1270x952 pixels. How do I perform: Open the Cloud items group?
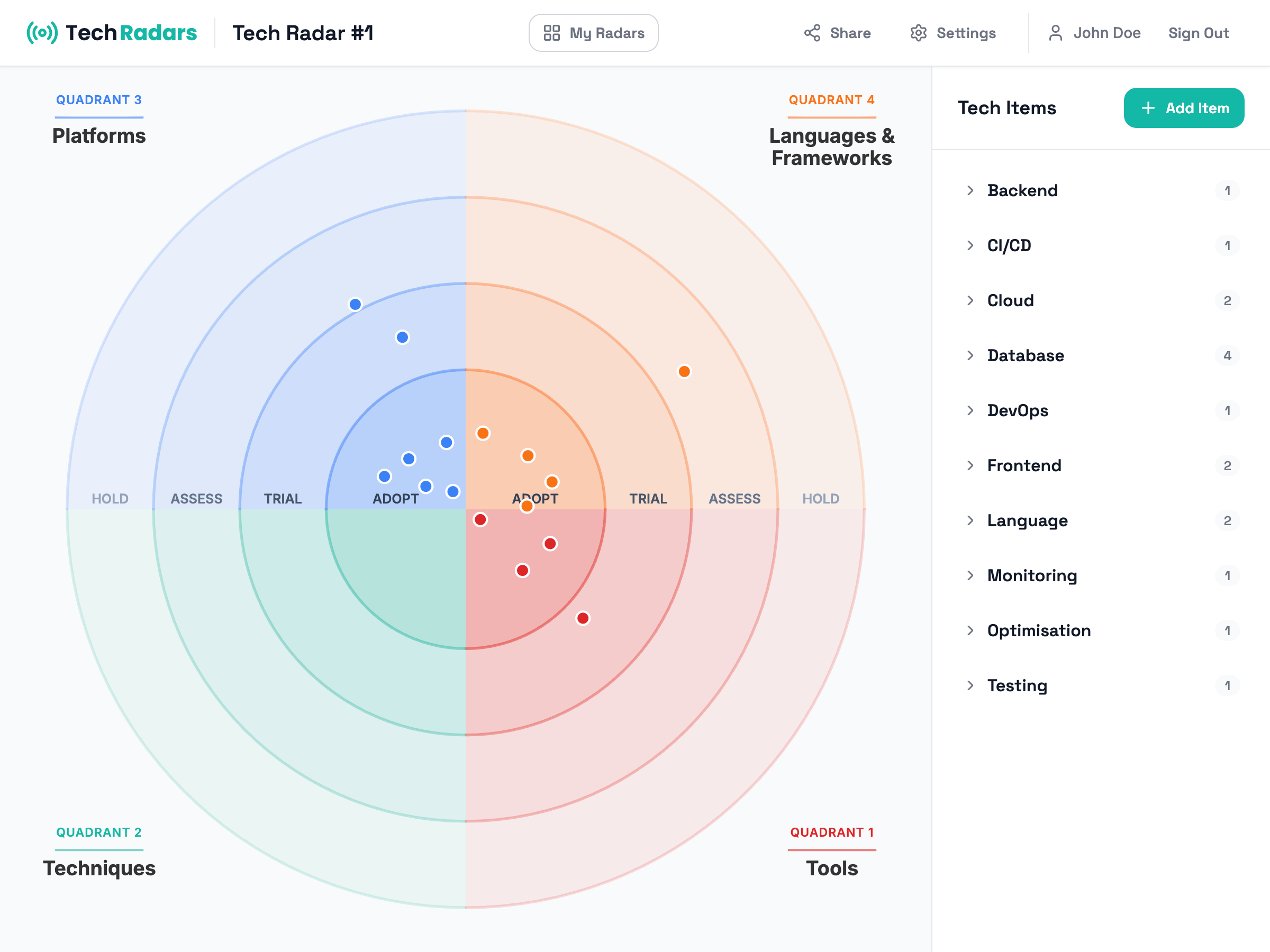(1010, 301)
